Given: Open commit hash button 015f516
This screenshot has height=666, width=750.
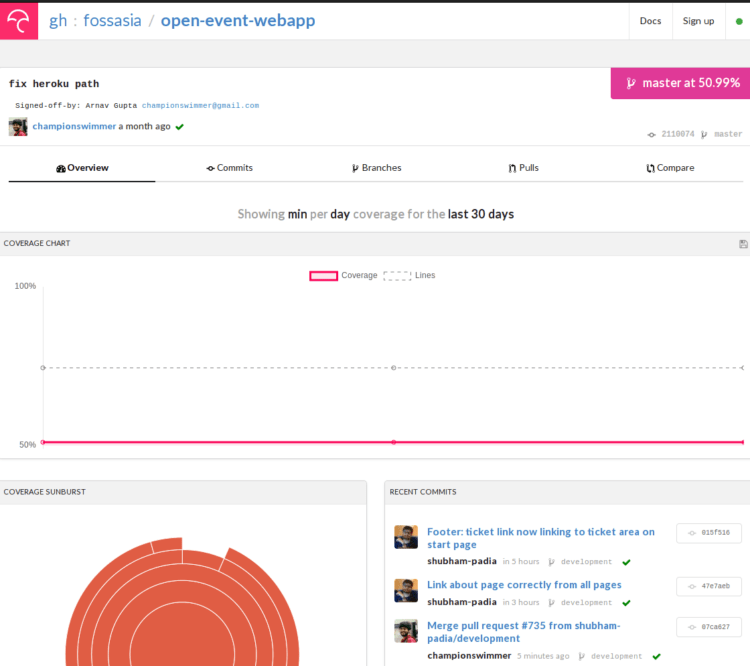Looking at the screenshot, I should pyautogui.click(x=709, y=533).
